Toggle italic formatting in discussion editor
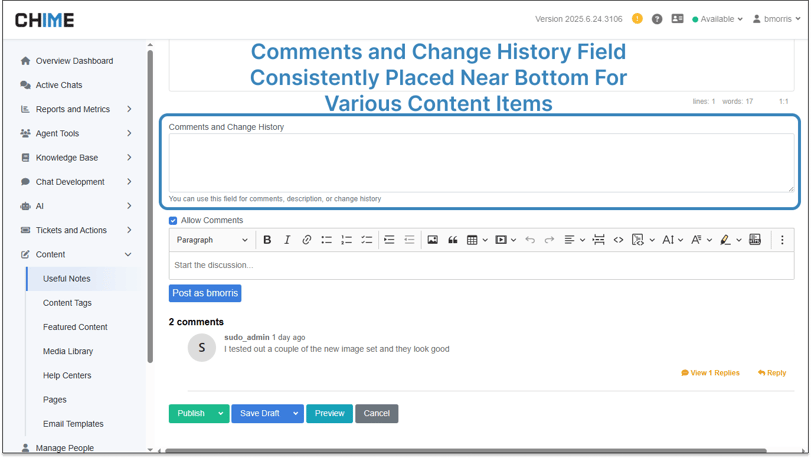This screenshot has width=811, height=458. [287, 240]
